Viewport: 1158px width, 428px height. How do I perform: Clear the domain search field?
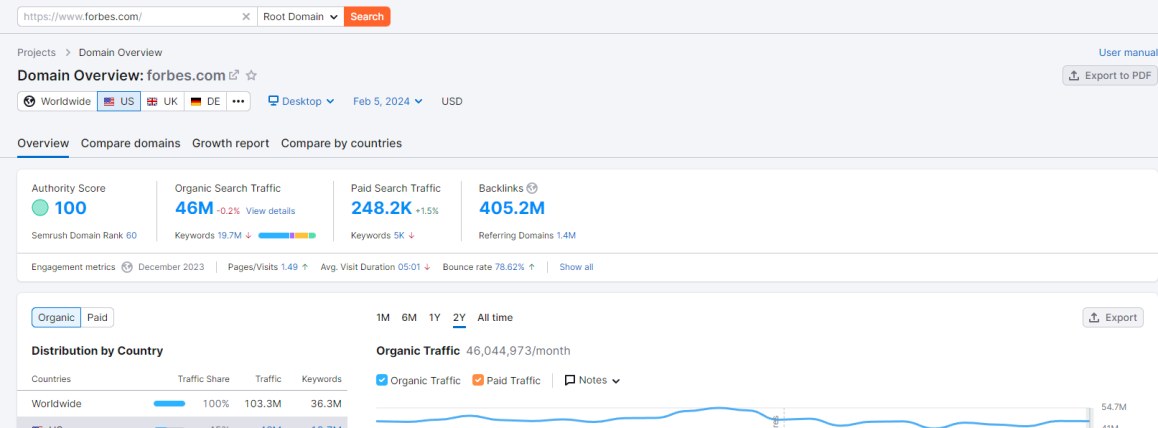coord(246,16)
